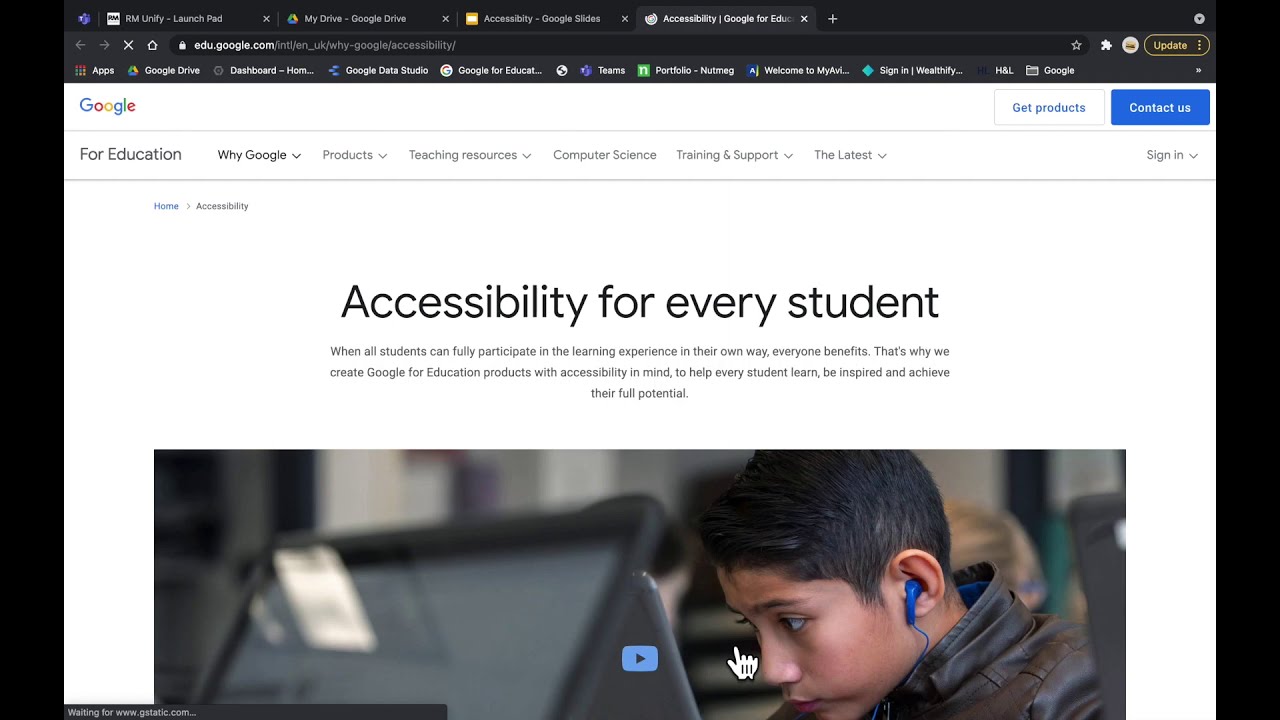Close the Accessibility Google for Education tab

pos(804,18)
